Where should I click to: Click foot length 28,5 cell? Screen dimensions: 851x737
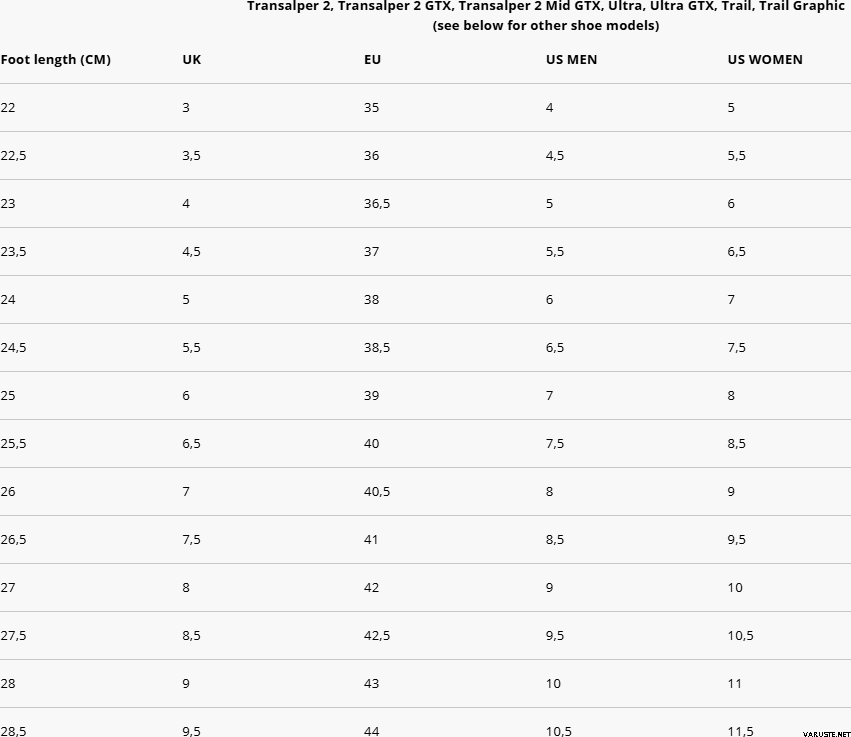13,731
